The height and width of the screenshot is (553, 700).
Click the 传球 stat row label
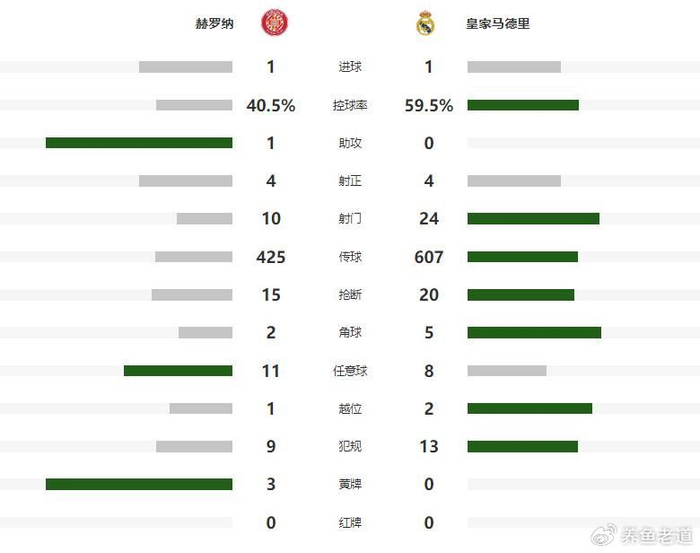(x=350, y=257)
